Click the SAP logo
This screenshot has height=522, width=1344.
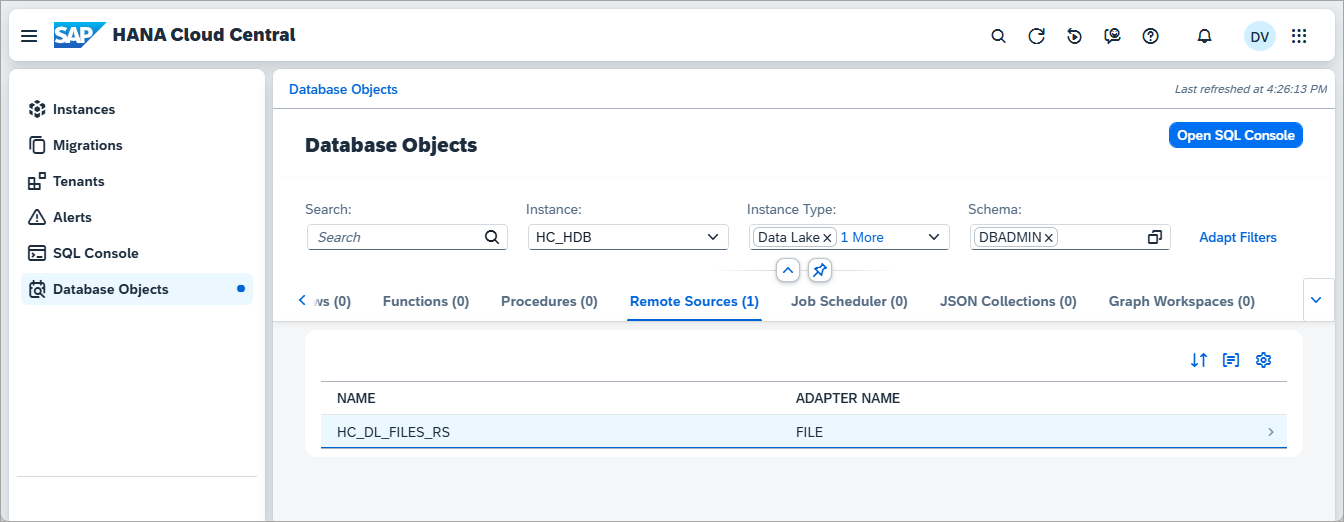(80, 36)
